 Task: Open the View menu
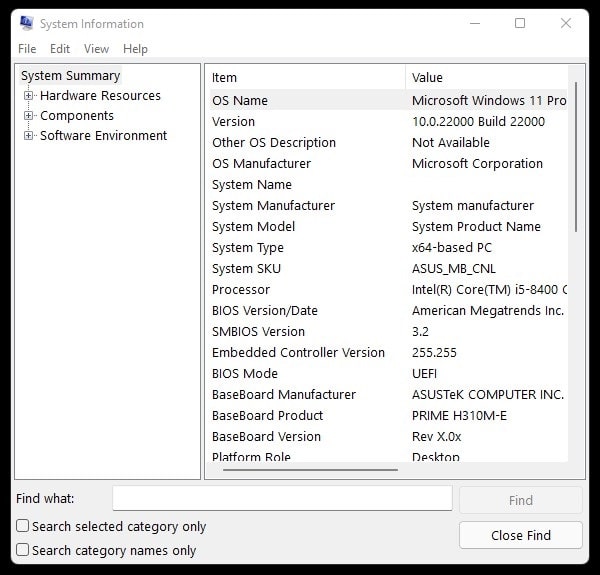(96, 49)
